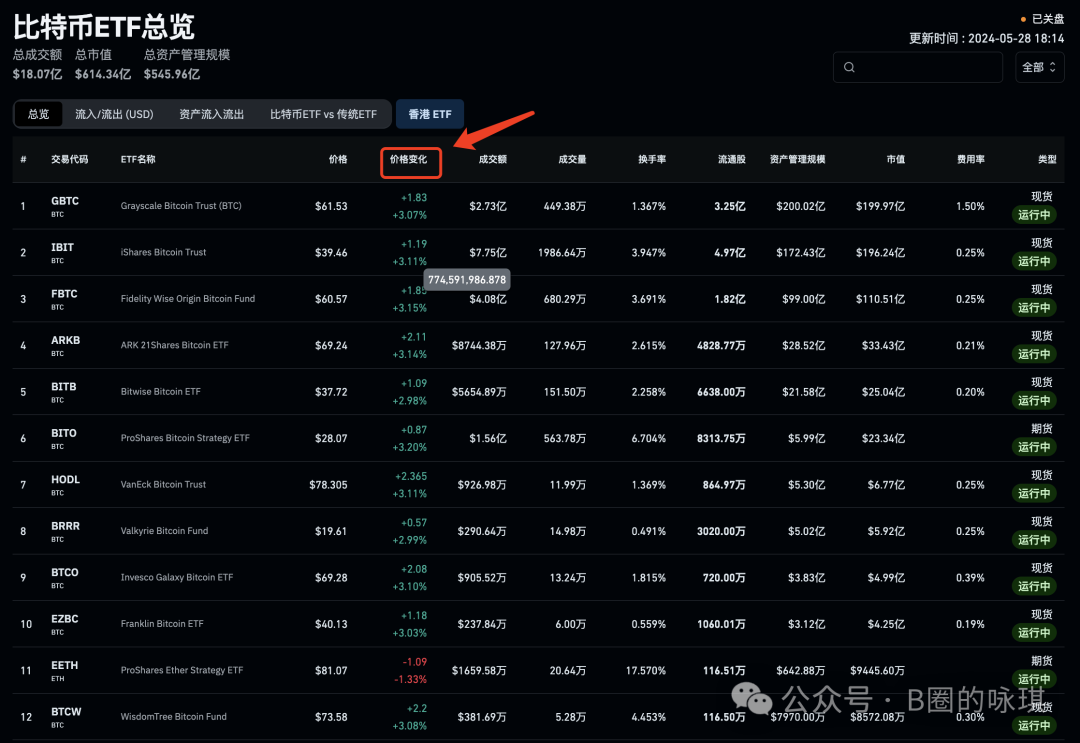Image resolution: width=1080 pixels, height=743 pixels.
Task: Click the $200.02亿 AUM for GBTC
Action: 800,206
